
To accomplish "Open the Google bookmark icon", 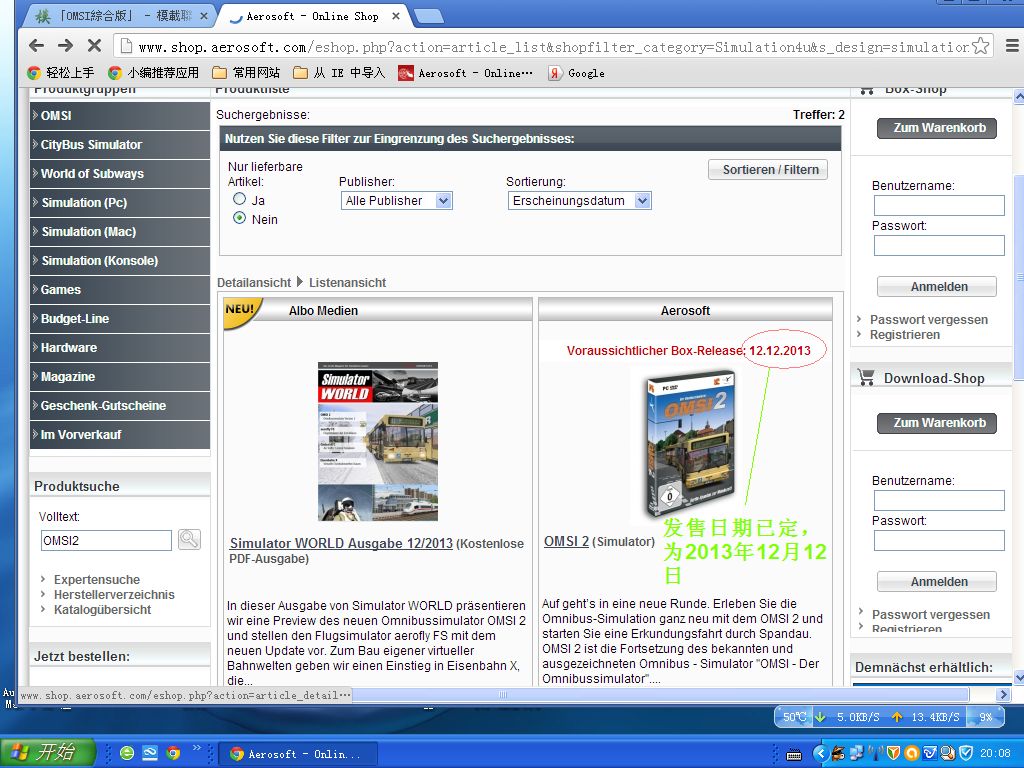I will coord(555,73).
